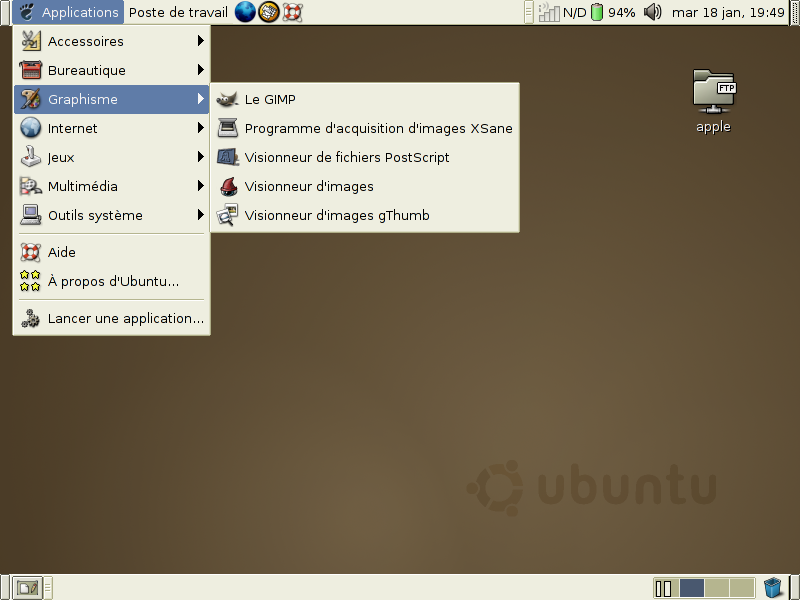This screenshot has height=600, width=800.
Task: Expand the Internet submenu arrow
Action: [201, 128]
